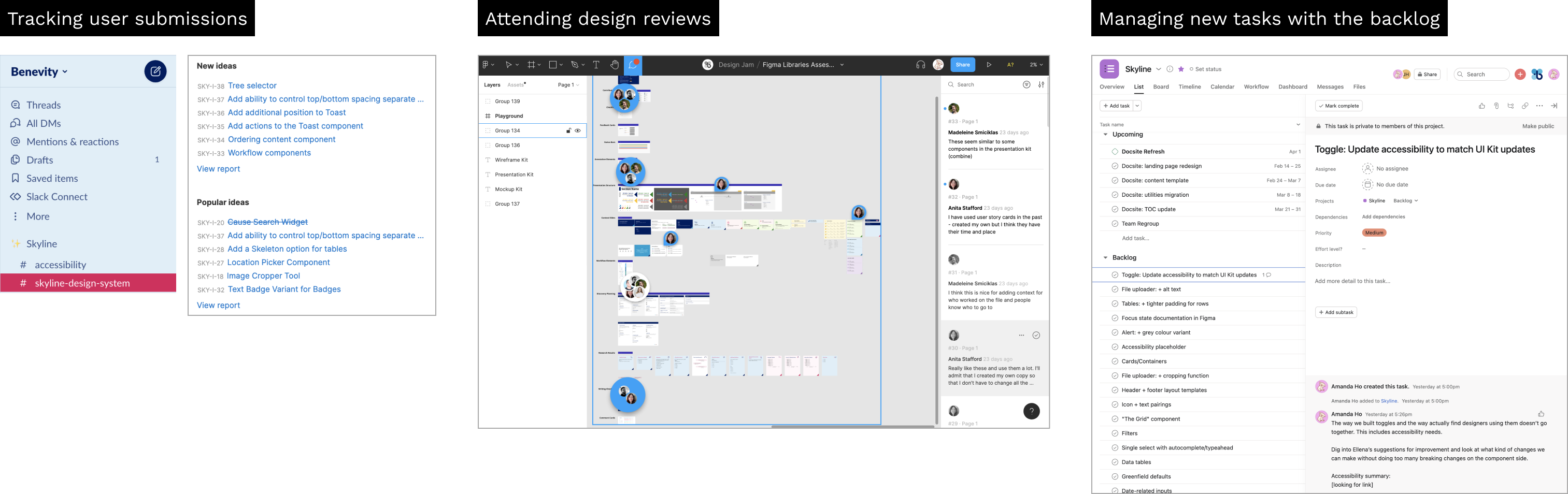Select the Pen tool in Figma

pyautogui.click(x=575, y=65)
